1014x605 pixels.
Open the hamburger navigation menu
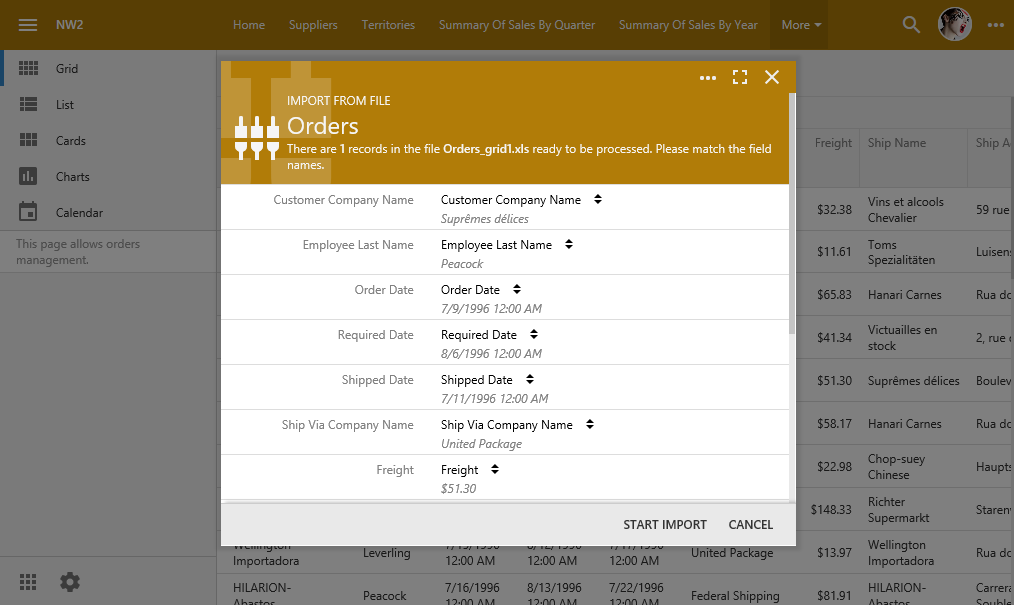28,25
